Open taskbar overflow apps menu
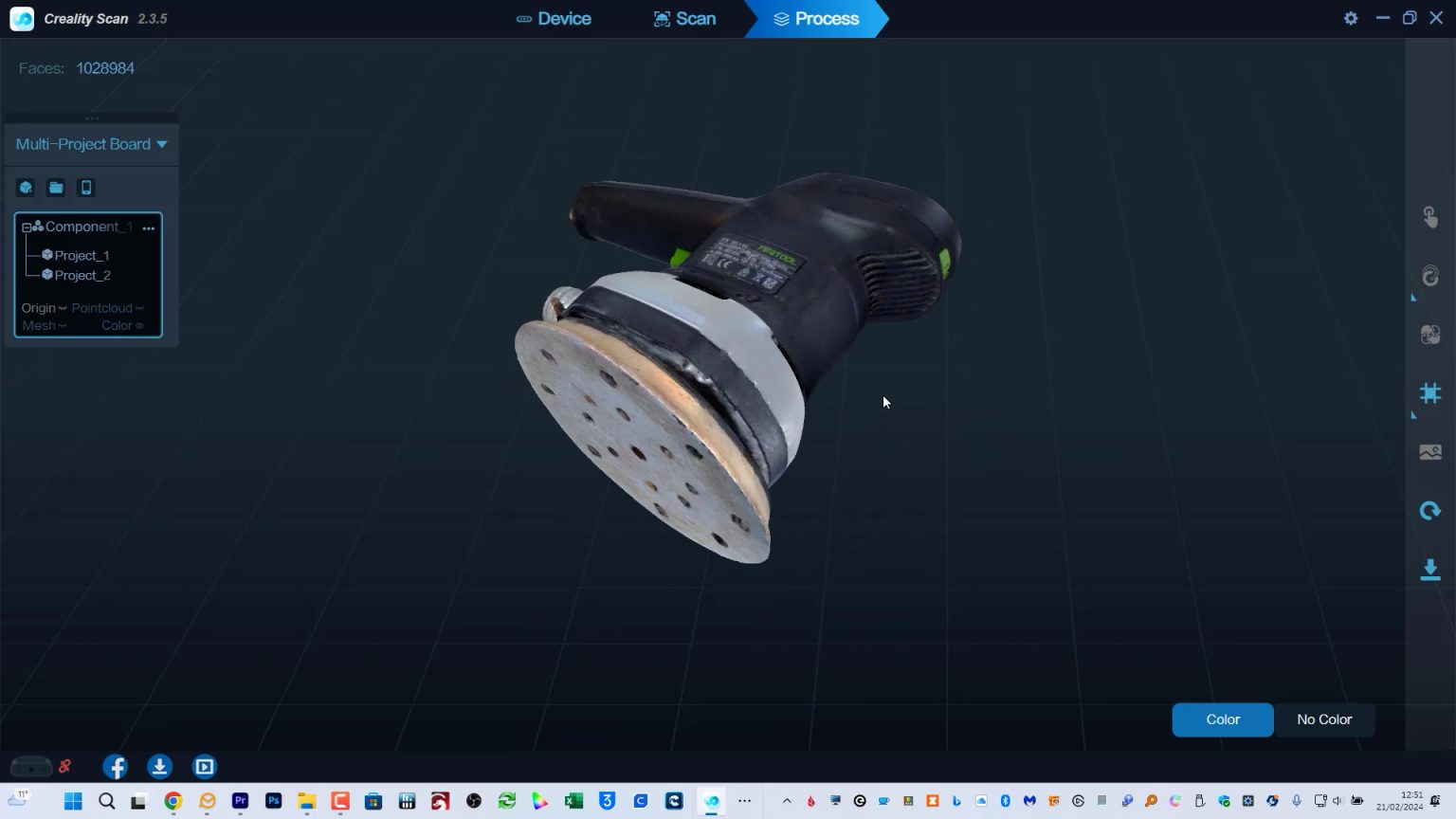Screen dimensions: 1456x819 (x=745, y=801)
